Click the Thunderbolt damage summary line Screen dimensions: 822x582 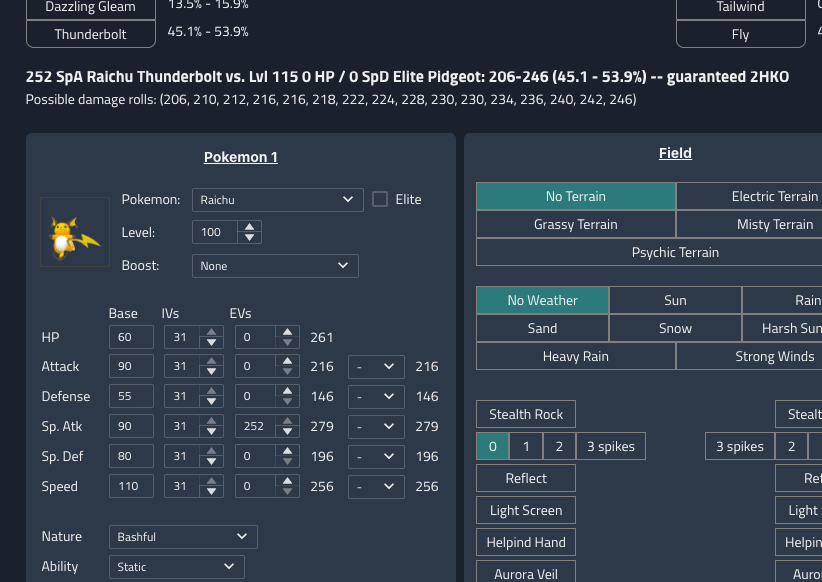[x=407, y=77]
